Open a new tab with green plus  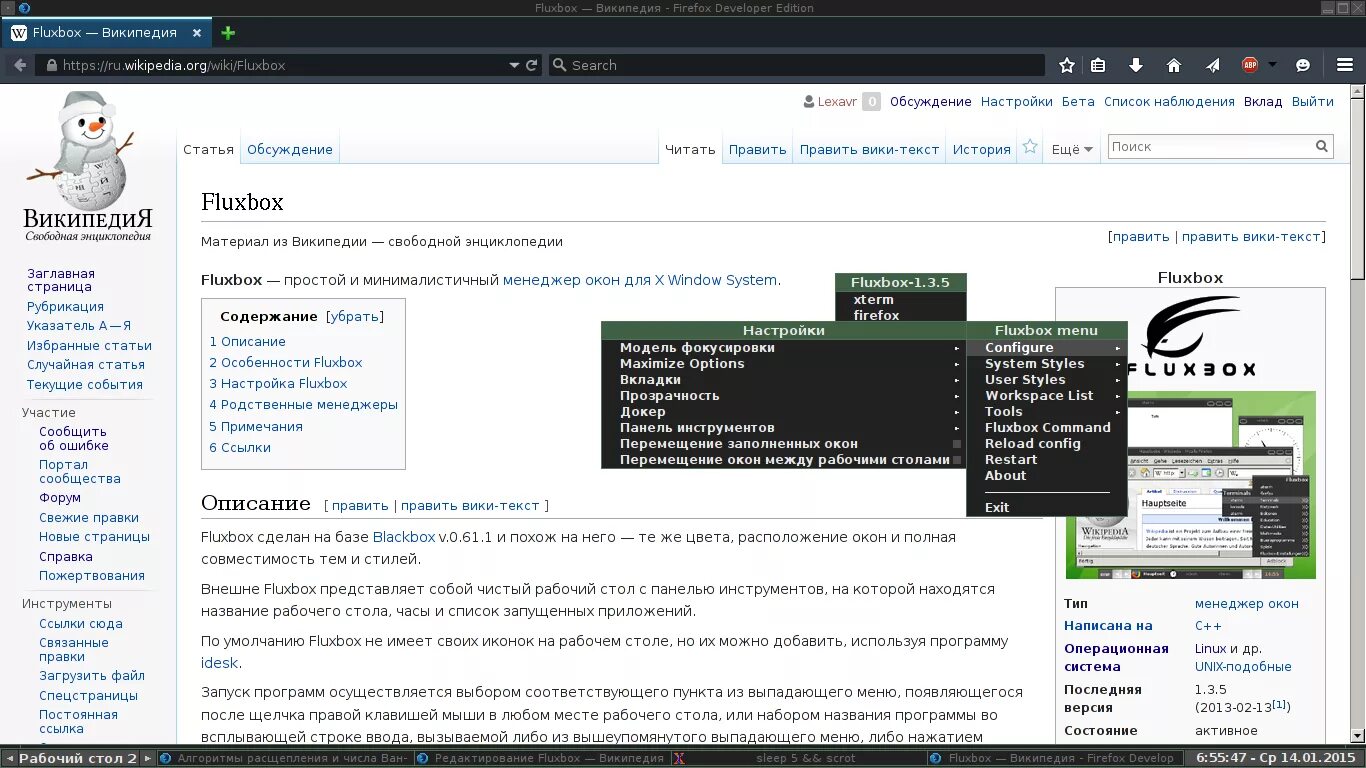(x=228, y=32)
